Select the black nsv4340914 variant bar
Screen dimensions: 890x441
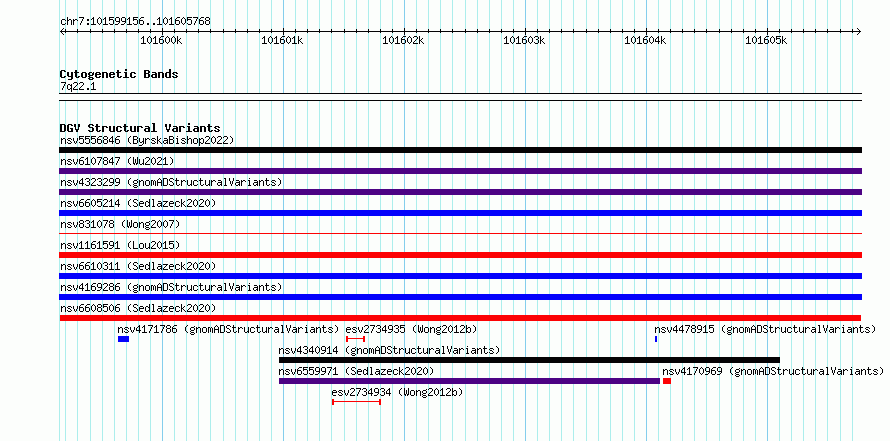tap(529, 360)
